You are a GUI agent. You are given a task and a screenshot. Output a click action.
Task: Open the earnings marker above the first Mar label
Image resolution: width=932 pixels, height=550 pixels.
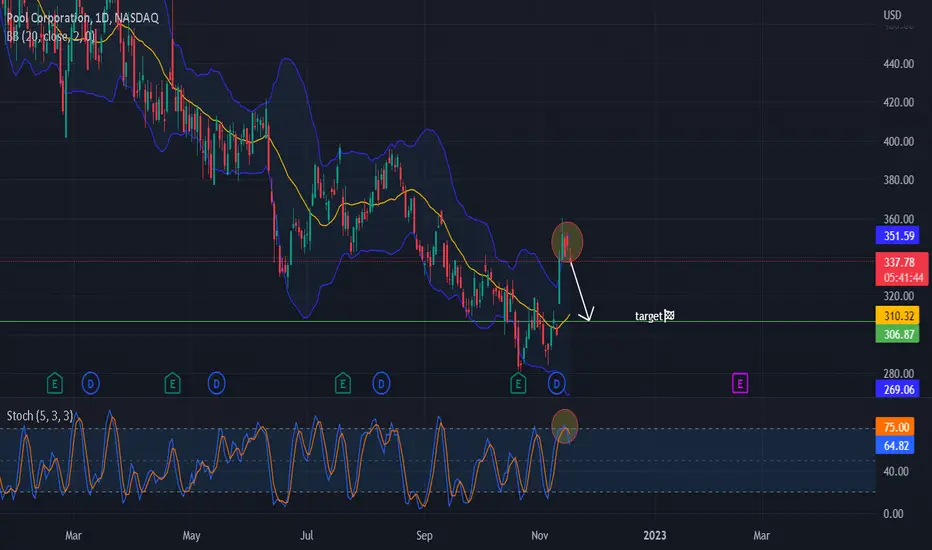(x=55, y=384)
